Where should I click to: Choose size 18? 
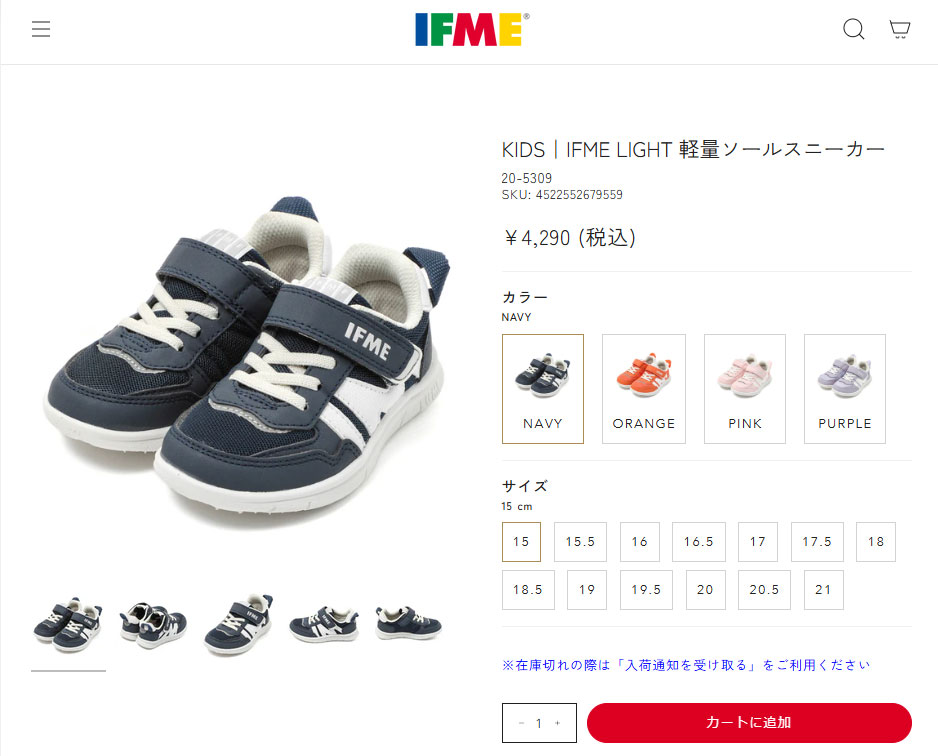(x=876, y=542)
